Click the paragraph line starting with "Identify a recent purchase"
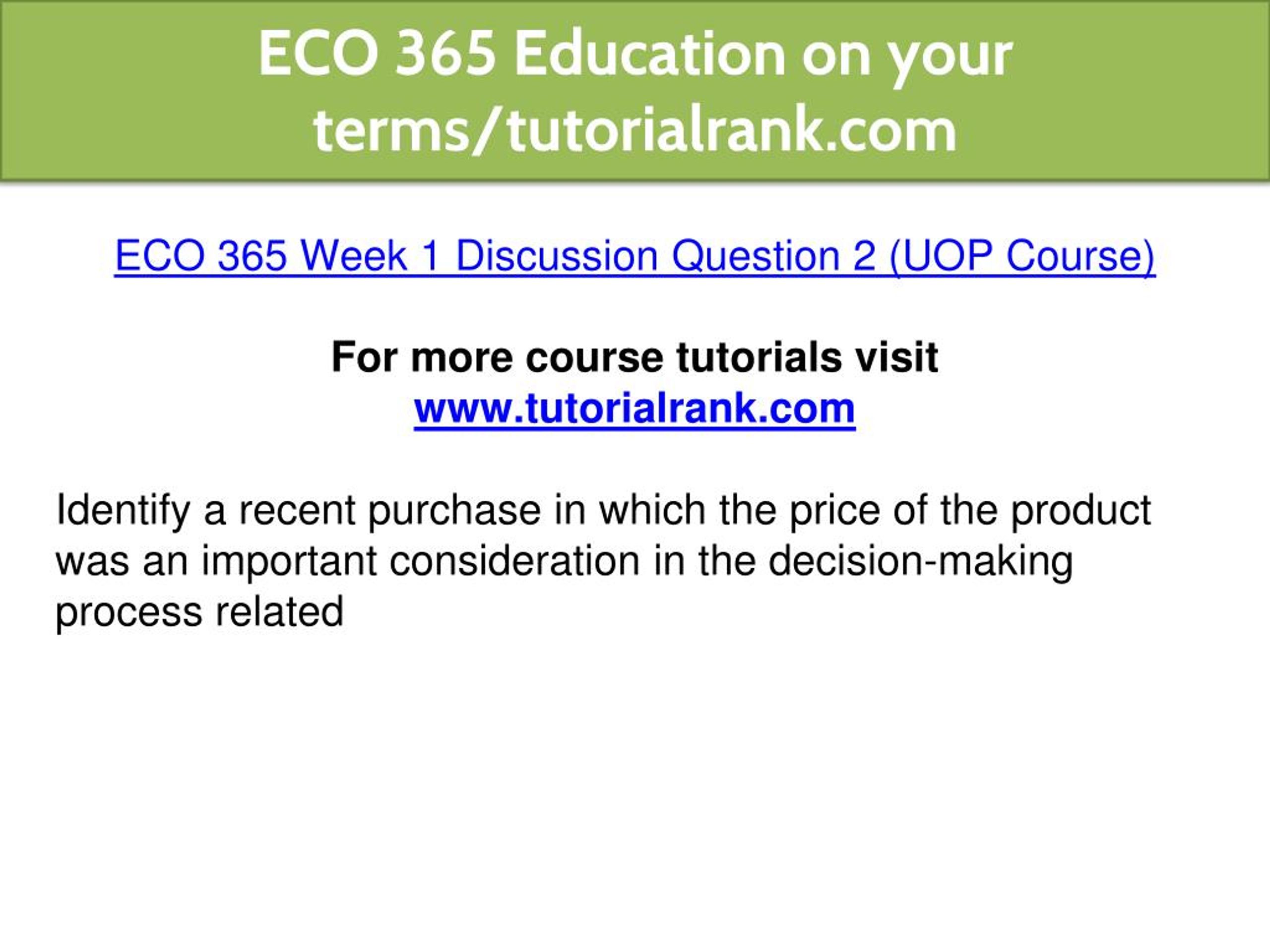The image size is (1270, 952). (x=603, y=511)
